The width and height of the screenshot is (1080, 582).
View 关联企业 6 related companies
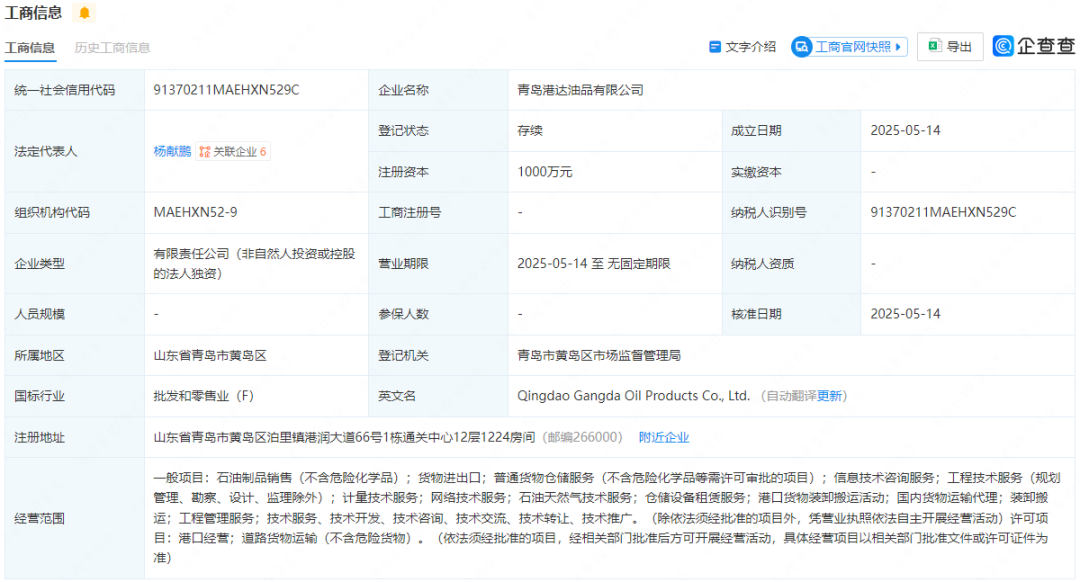point(233,152)
